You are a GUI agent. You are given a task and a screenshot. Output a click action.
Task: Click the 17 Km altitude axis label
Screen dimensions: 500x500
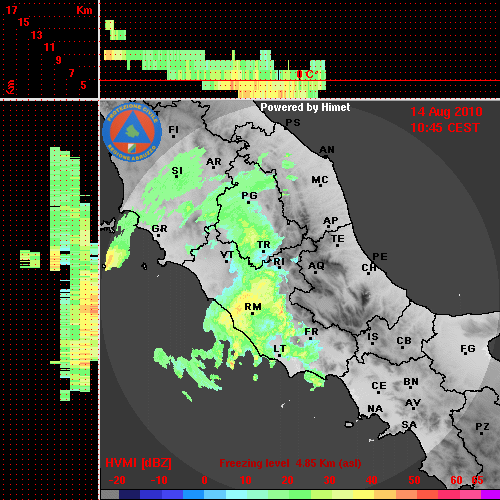[12, 10]
